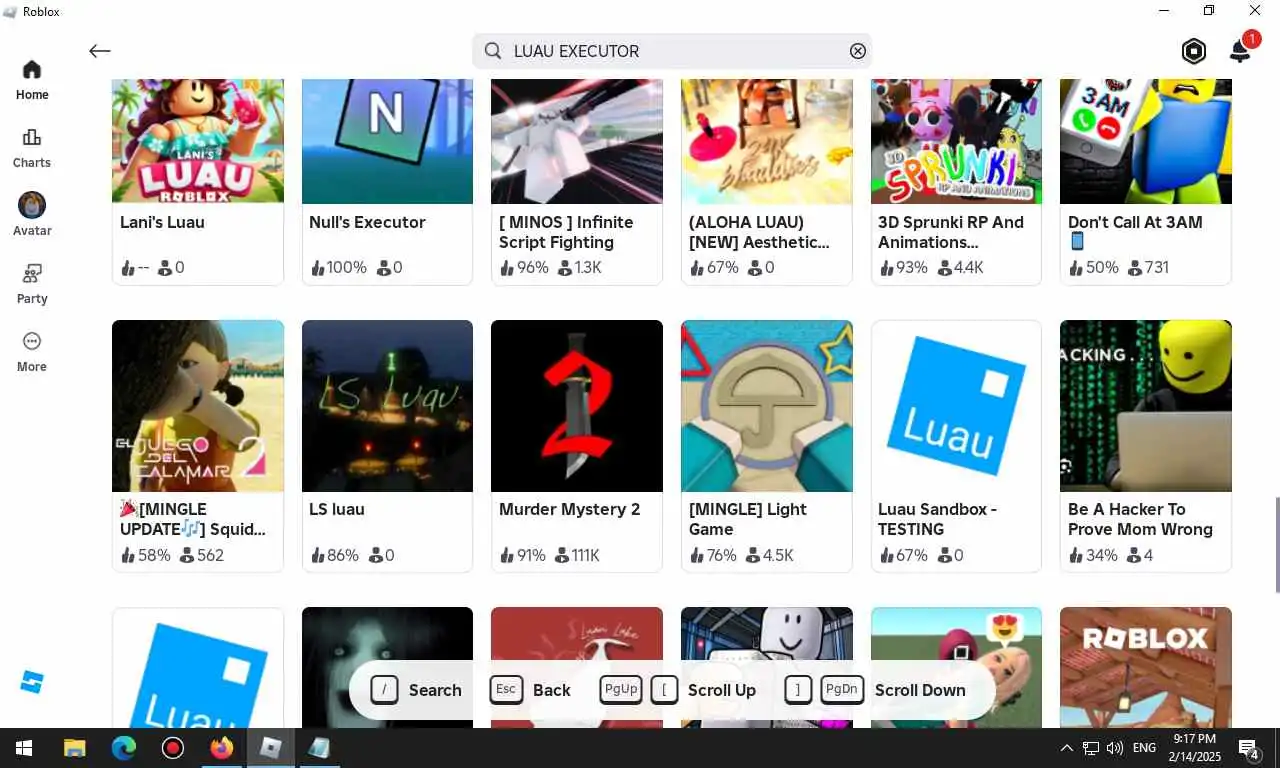The height and width of the screenshot is (768, 1280).
Task: Click the Search shortcut hint button
Action: (416, 690)
